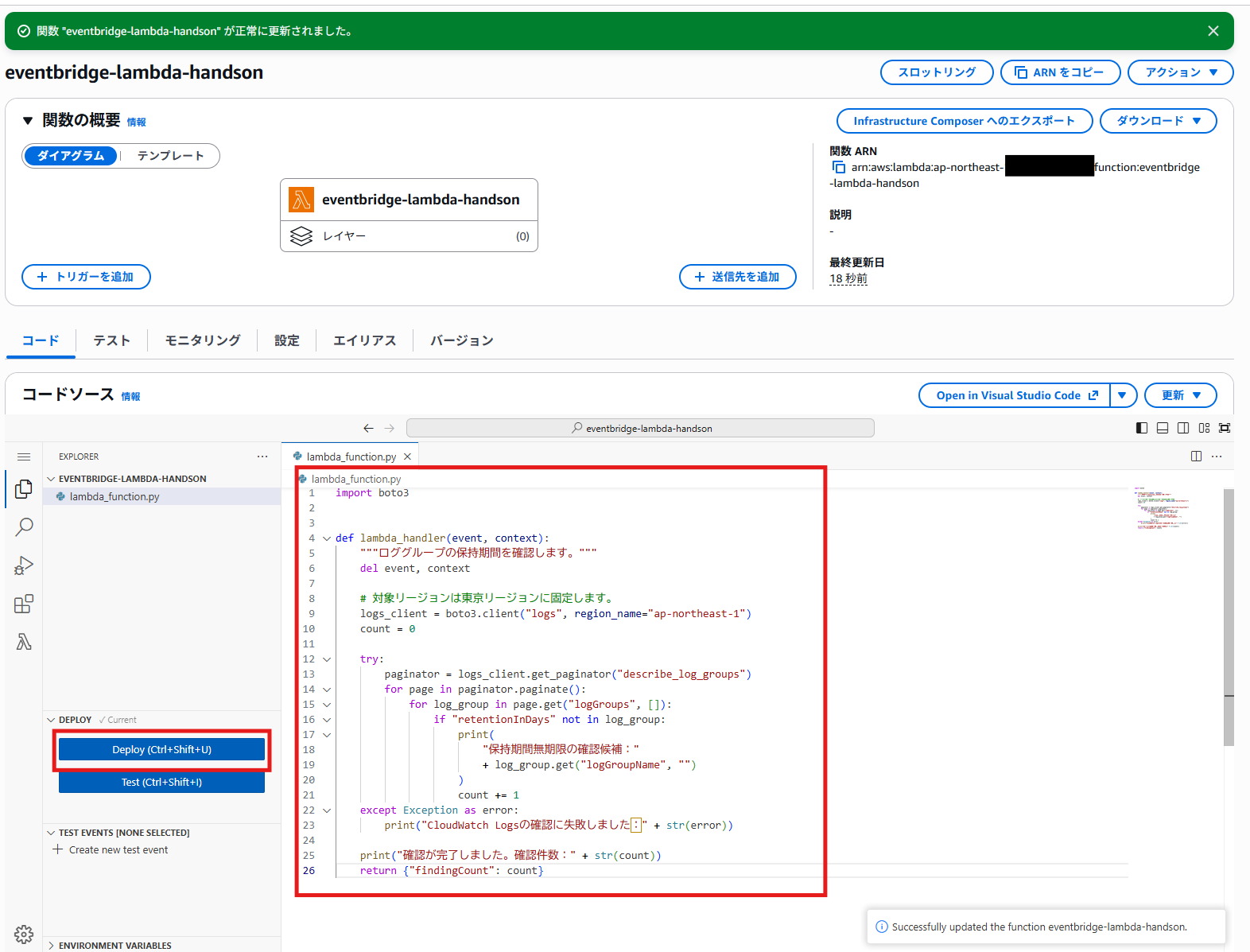
Task: Toggle the bottom panel
Action: pos(1163,428)
